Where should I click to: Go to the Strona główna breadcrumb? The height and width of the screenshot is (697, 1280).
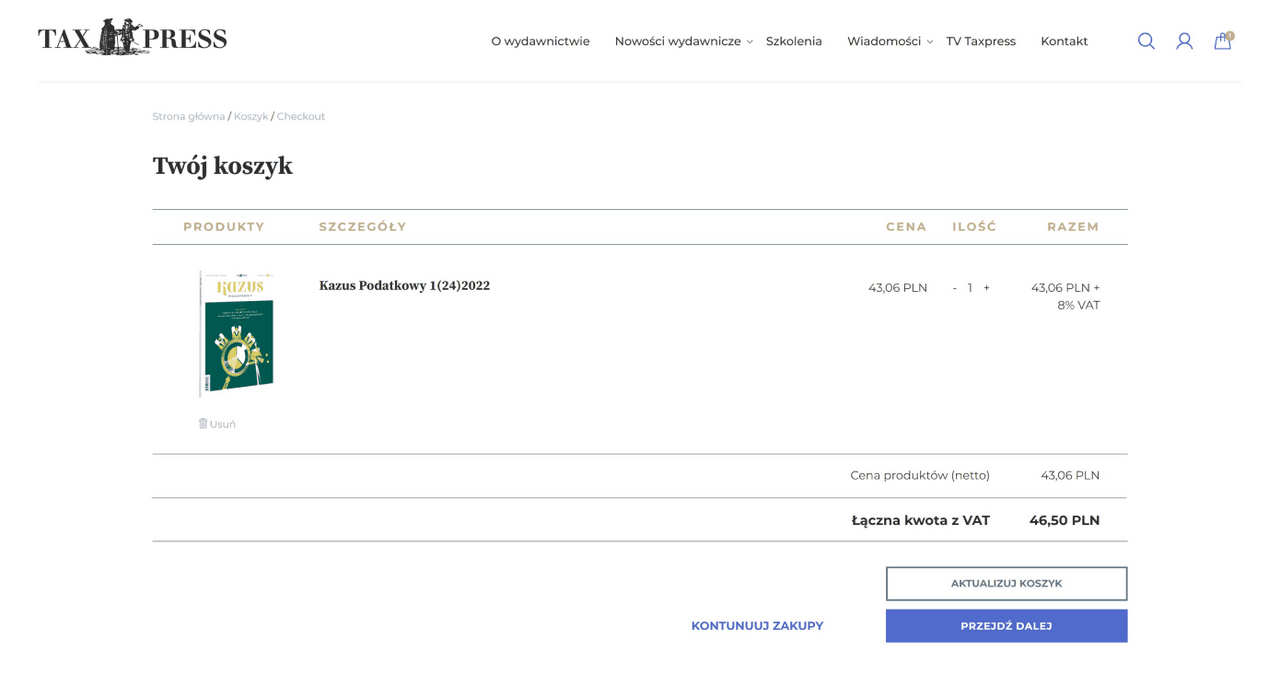coord(188,116)
